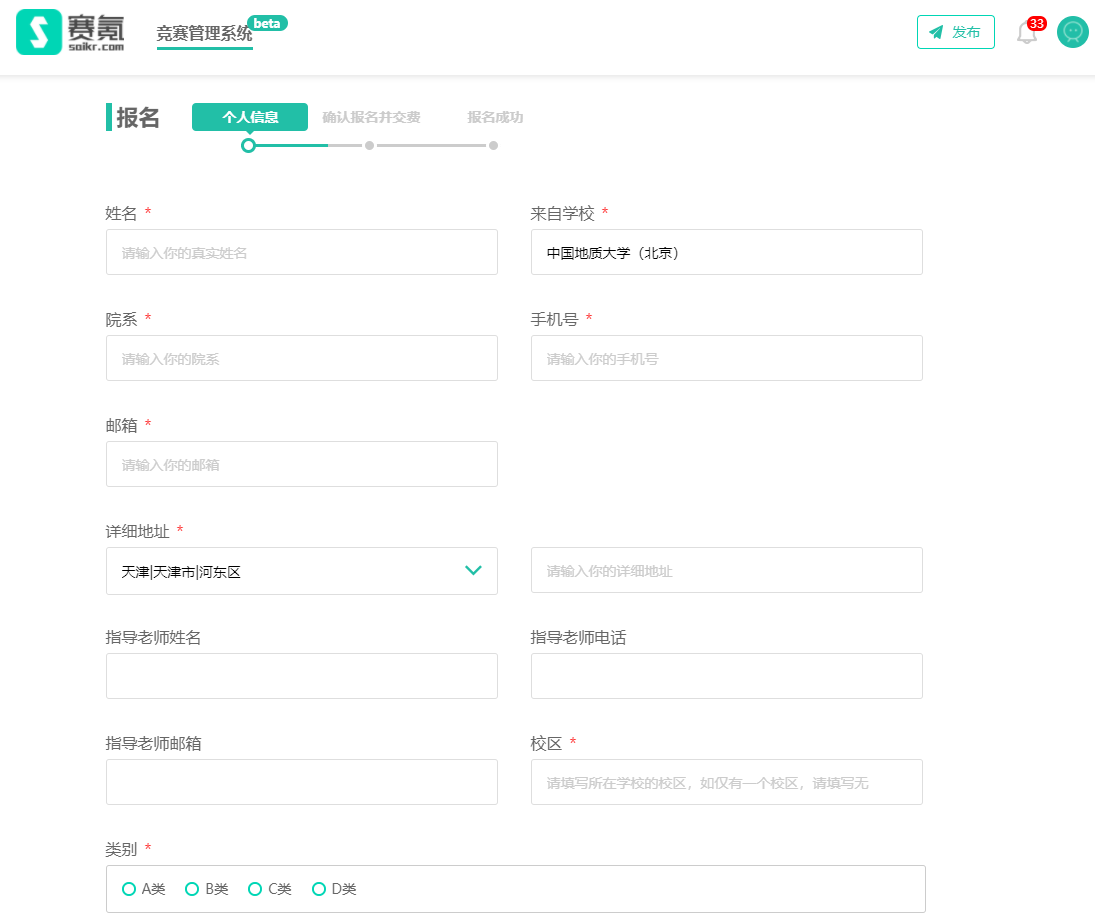1095x924 pixels.
Task: Focus the 邮箱 email input field
Action: point(301,464)
